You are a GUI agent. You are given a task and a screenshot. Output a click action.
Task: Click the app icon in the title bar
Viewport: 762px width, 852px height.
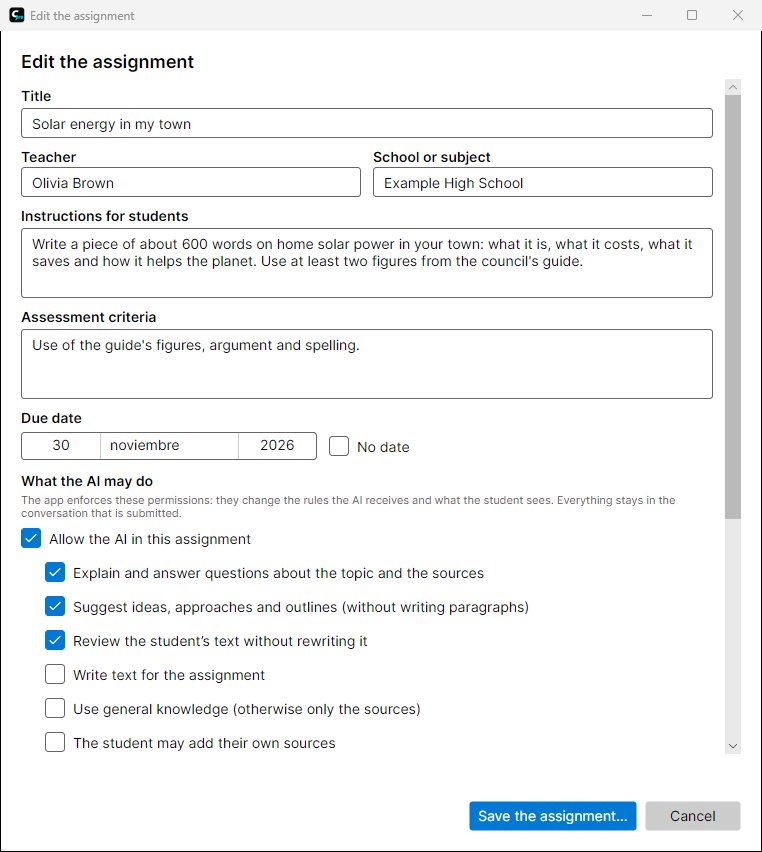[17, 15]
